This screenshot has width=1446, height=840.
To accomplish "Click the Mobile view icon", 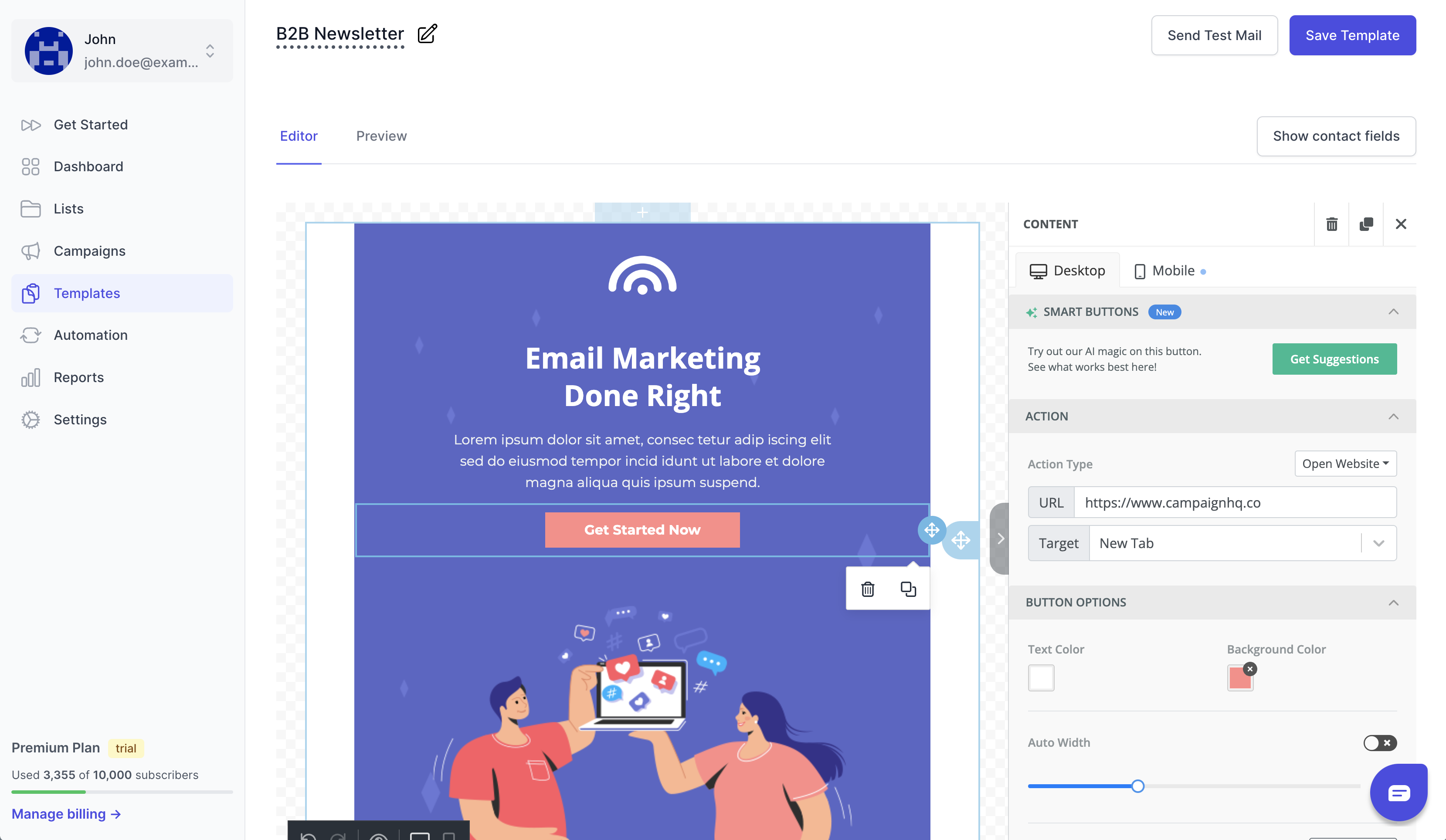I will point(1140,271).
